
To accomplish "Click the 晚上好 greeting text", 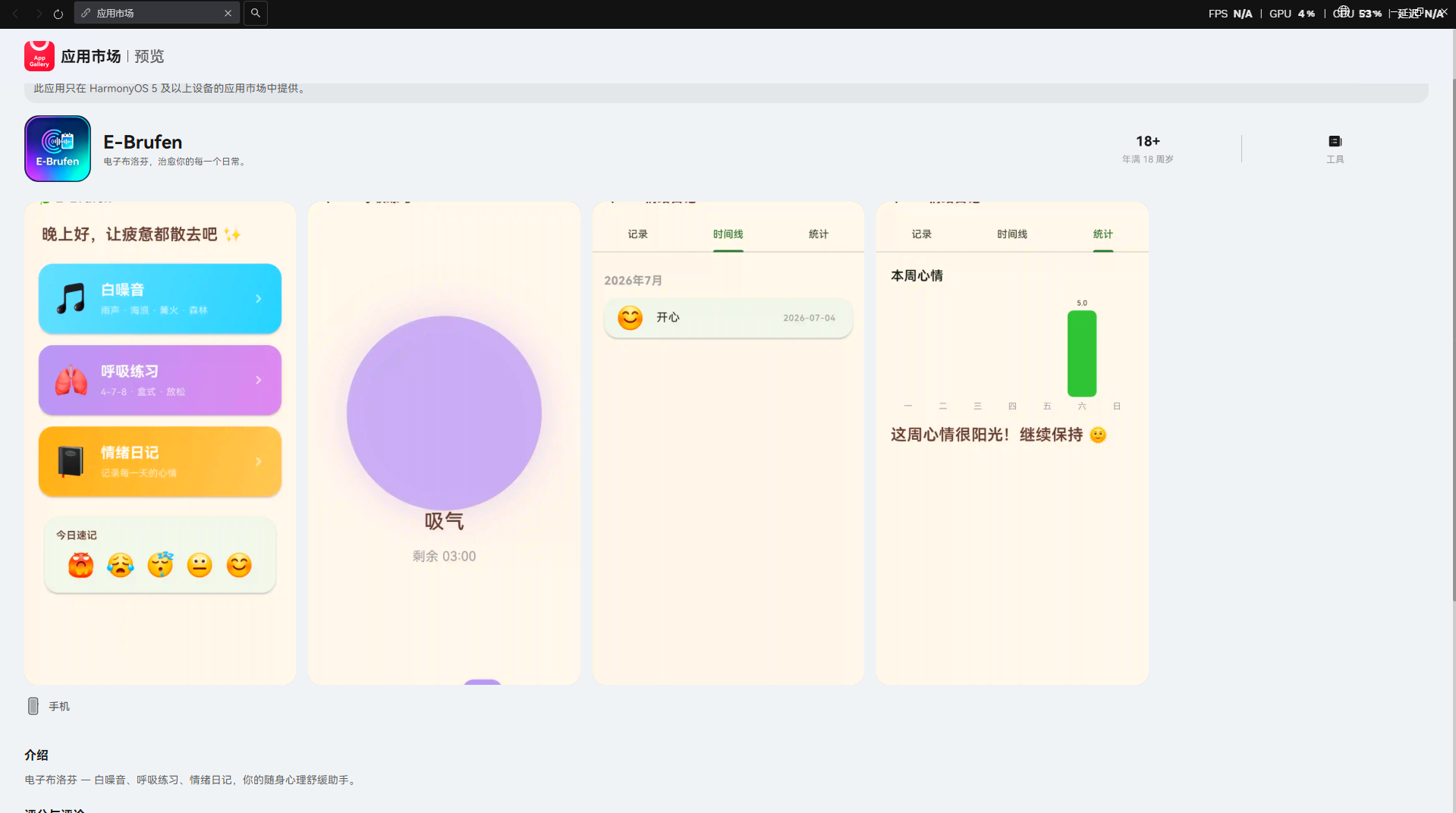I will tap(141, 234).
